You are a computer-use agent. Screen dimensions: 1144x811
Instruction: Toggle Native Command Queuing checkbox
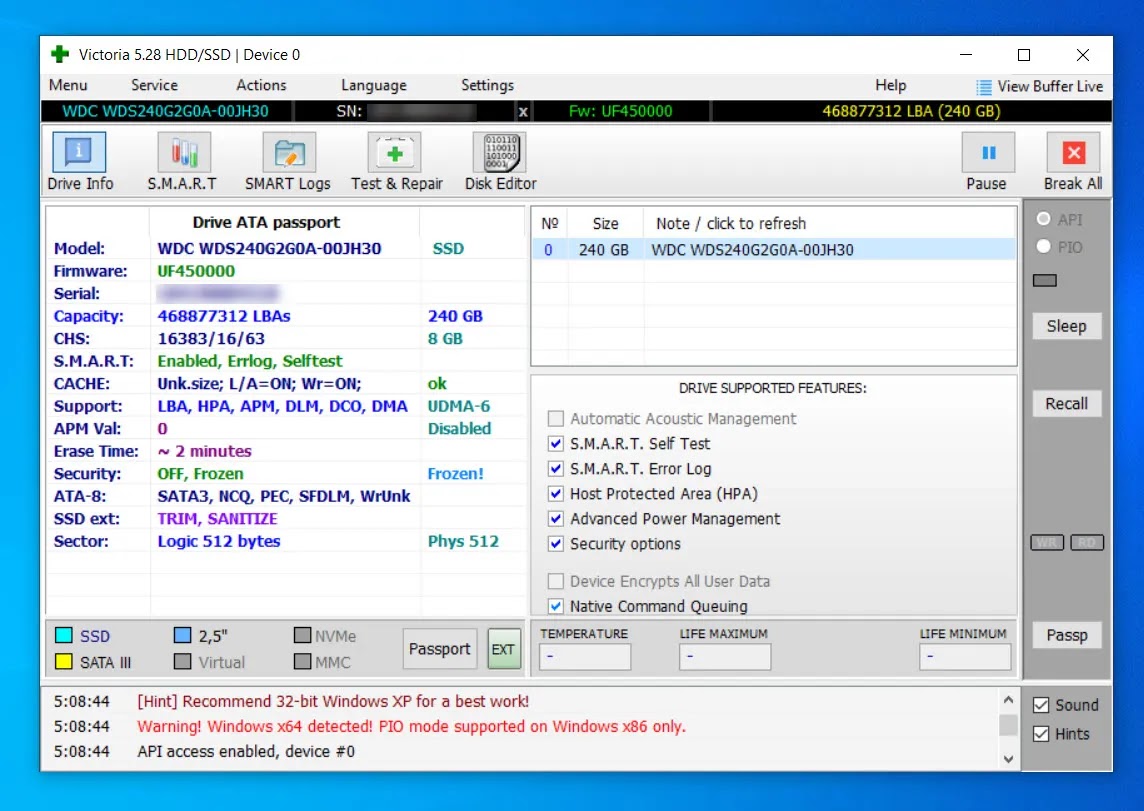coord(555,606)
